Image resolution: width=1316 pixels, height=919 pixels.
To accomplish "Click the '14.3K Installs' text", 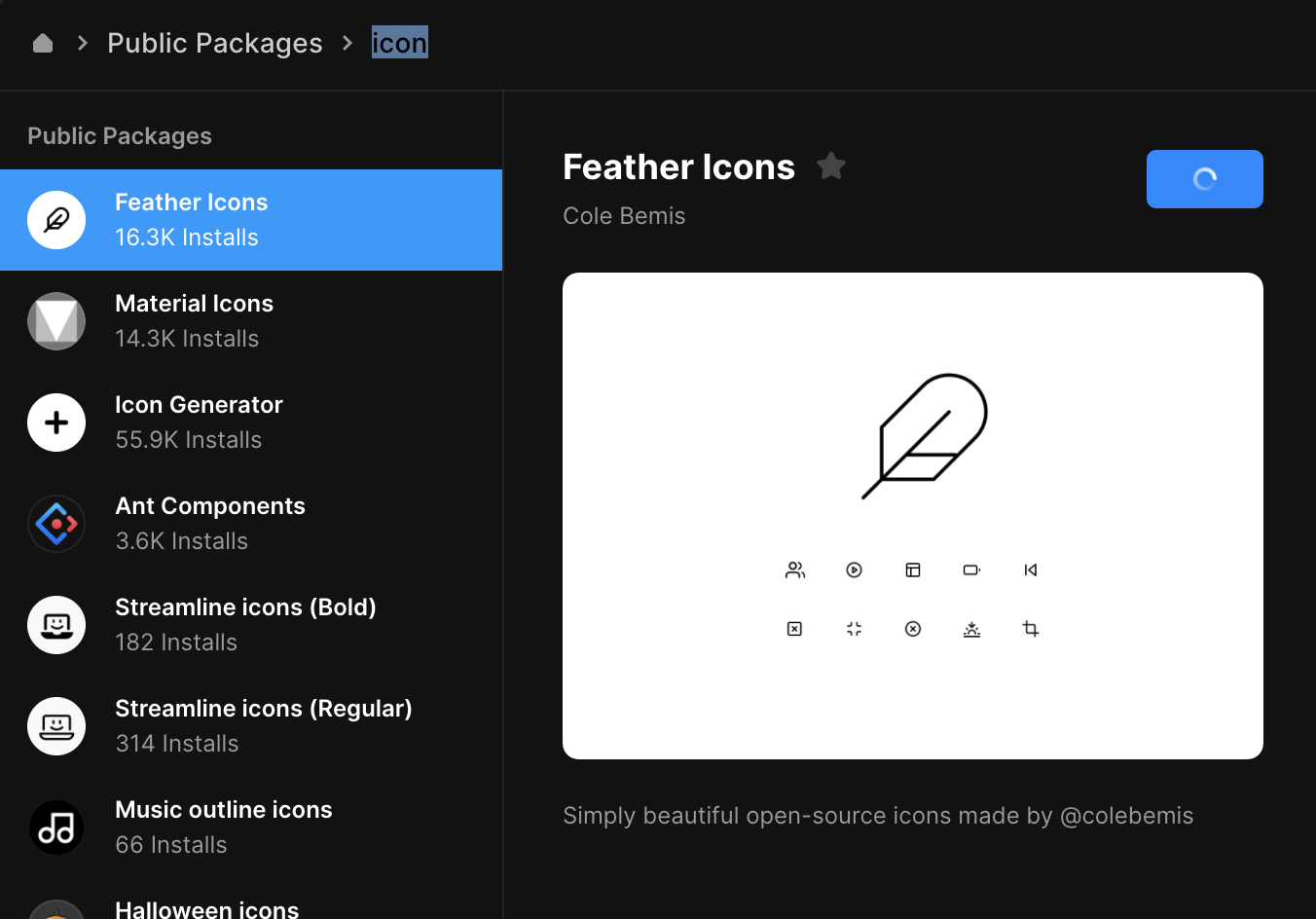I will point(187,339).
